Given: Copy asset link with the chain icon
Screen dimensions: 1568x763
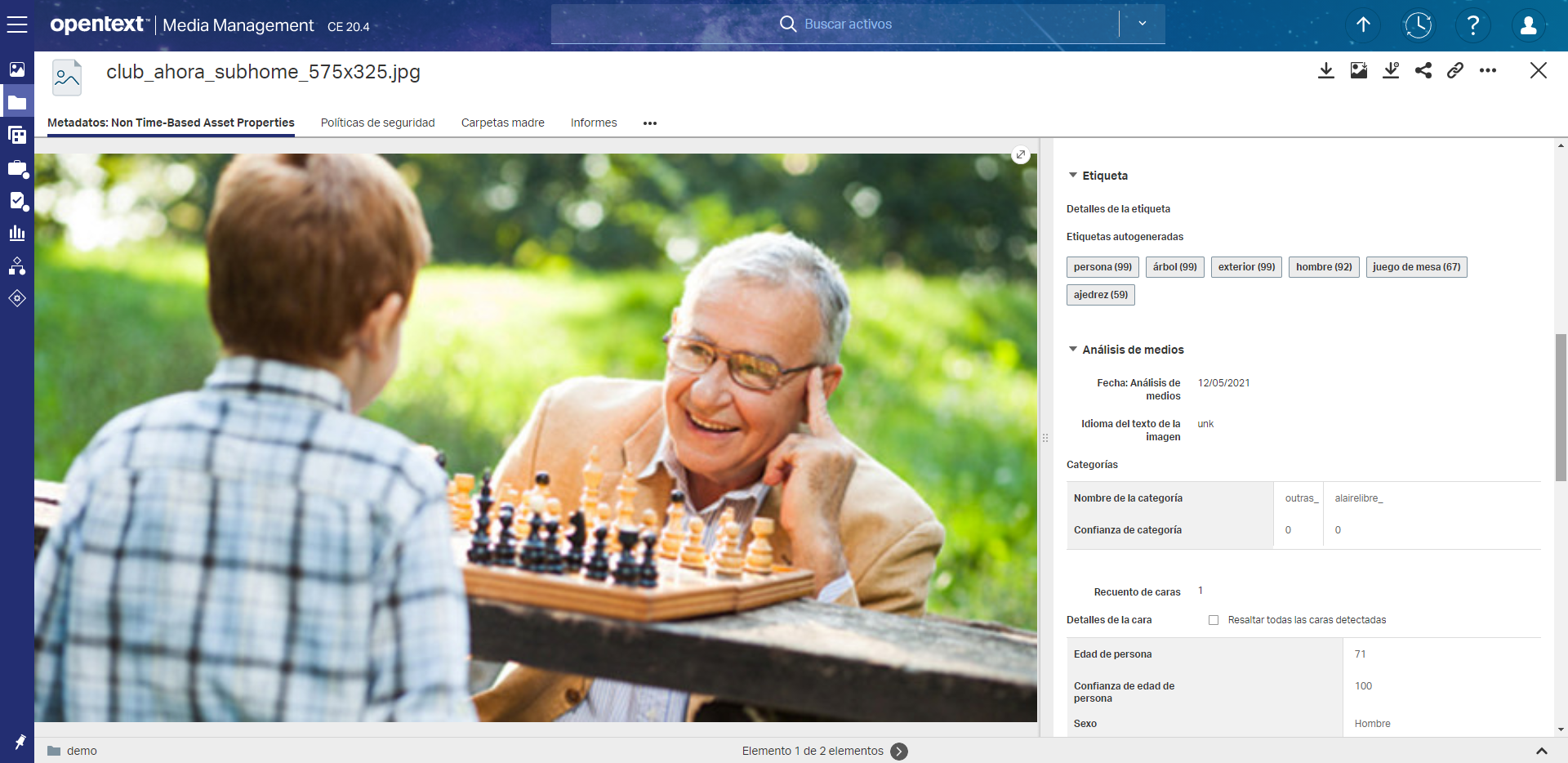Looking at the screenshot, I should [x=1455, y=70].
